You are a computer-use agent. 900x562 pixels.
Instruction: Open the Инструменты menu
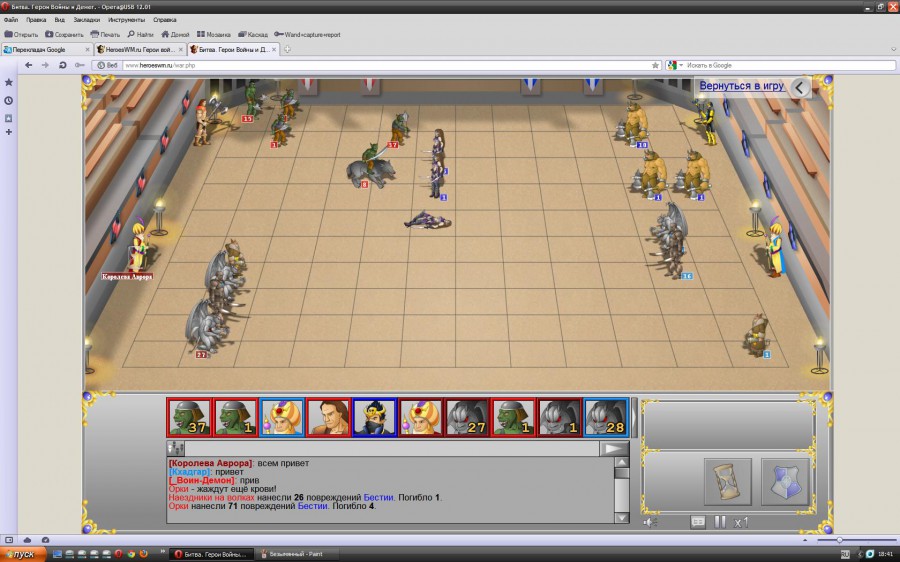click(x=126, y=20)
